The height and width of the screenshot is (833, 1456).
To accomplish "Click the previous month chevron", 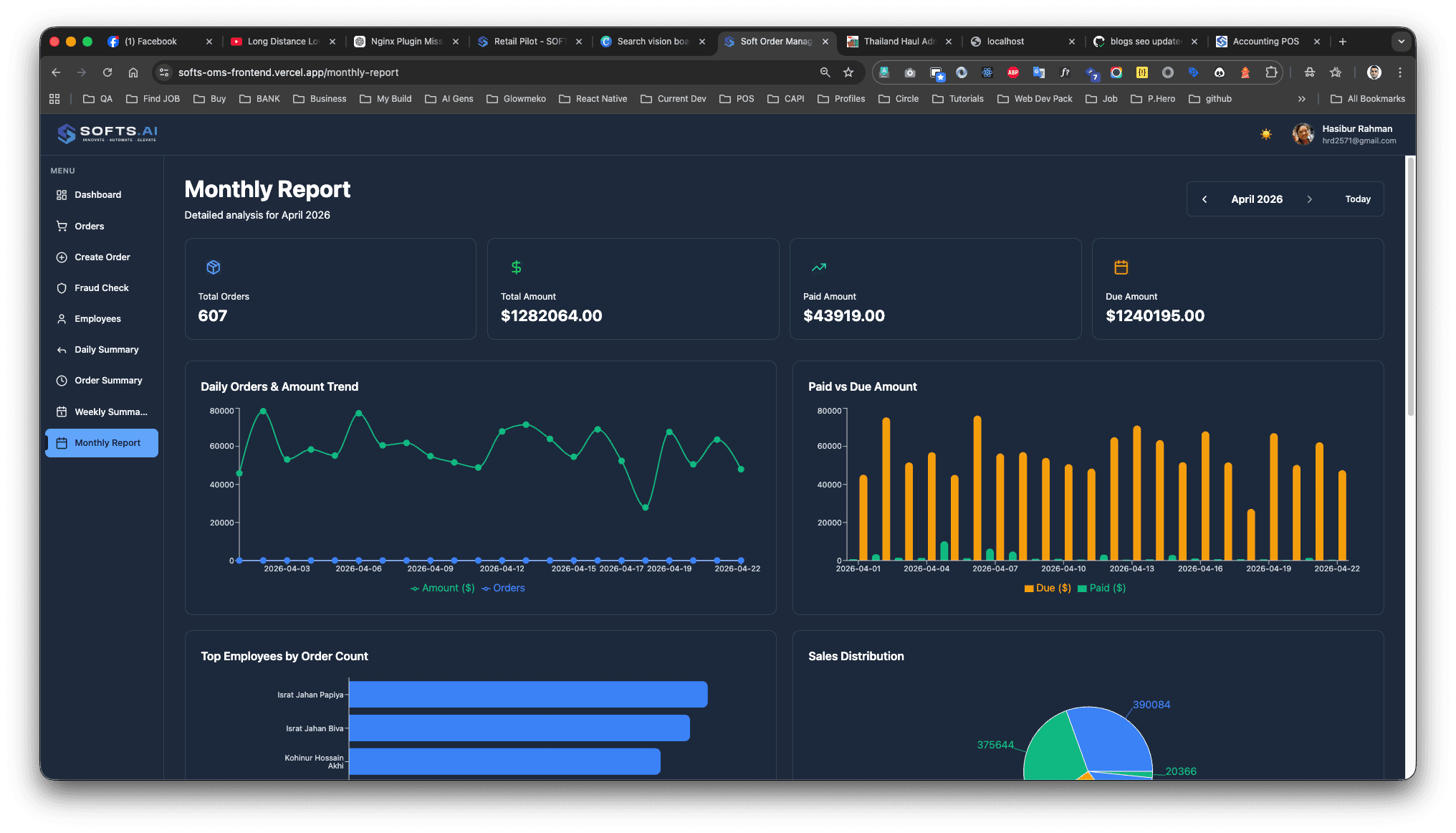I will (1204, 199).
